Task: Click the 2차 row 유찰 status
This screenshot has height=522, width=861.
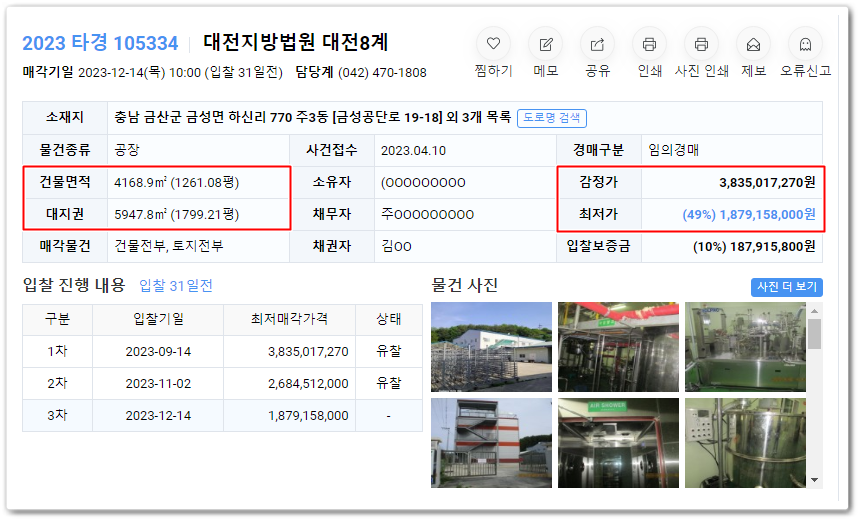Action: tap(388, 383)
